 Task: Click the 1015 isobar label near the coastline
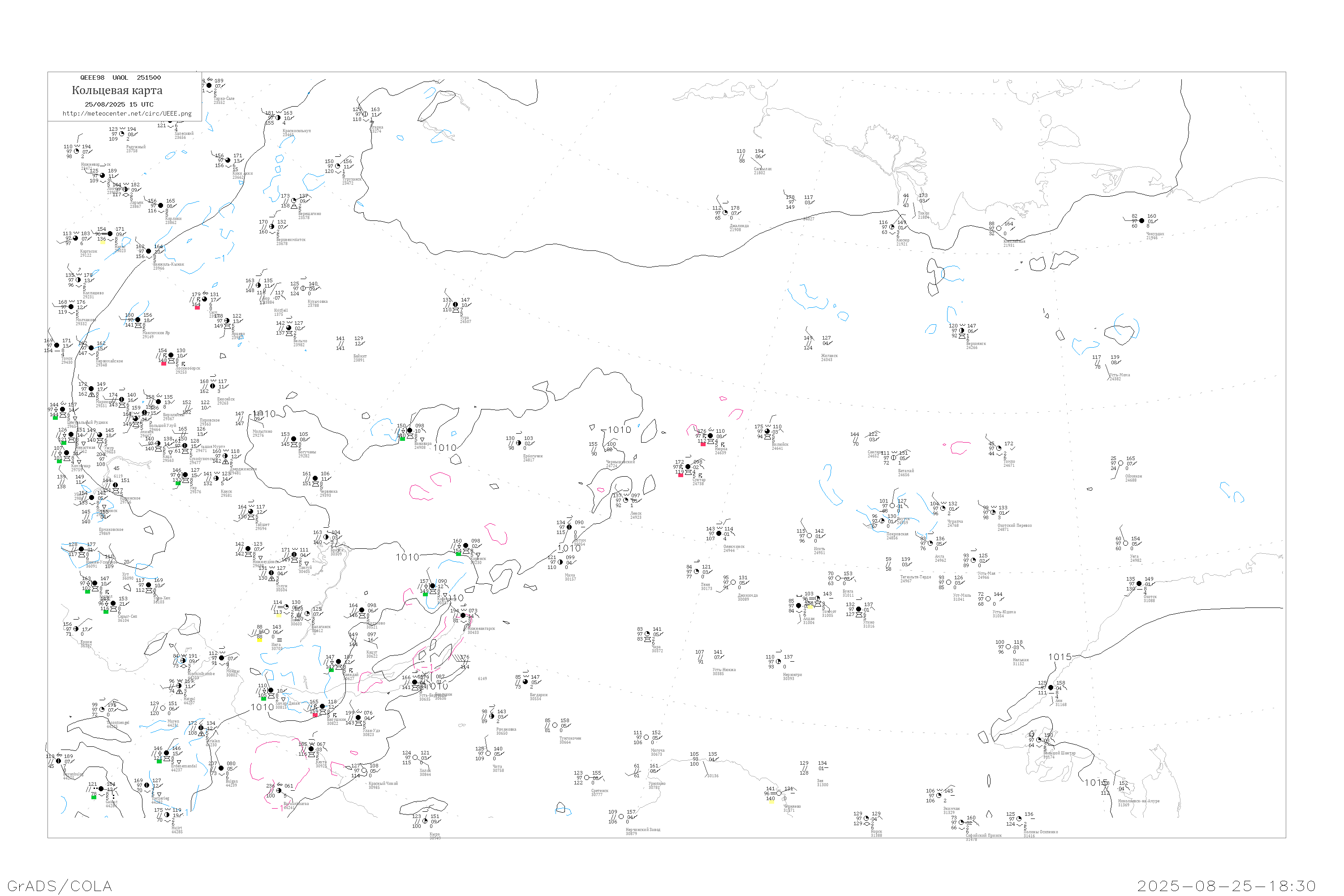pyautogui.click(x=1060, y=657)
